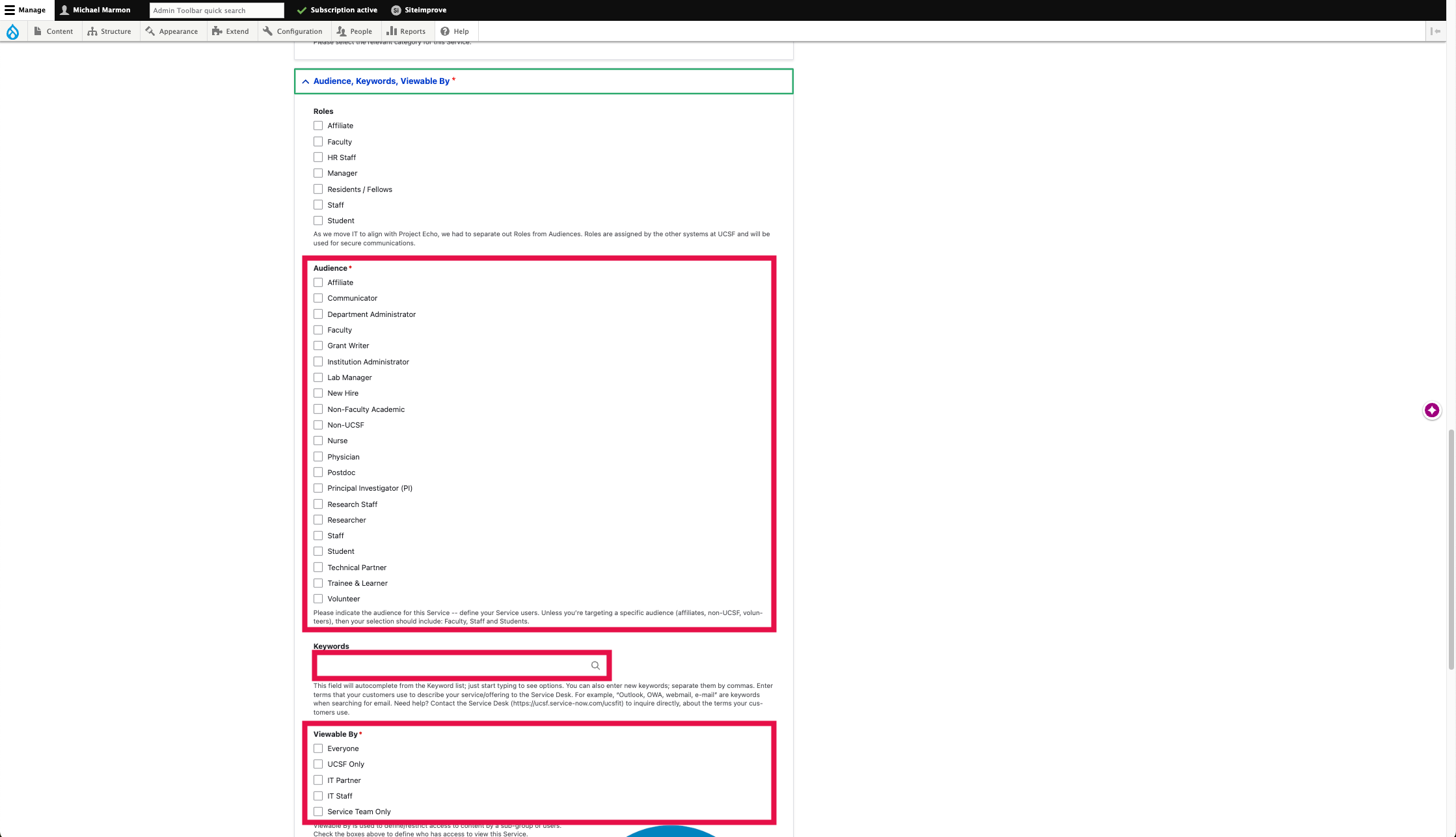Open the Structure menu
The height and width of the screenshot is (837, 1456).
[x=110, y=31]
